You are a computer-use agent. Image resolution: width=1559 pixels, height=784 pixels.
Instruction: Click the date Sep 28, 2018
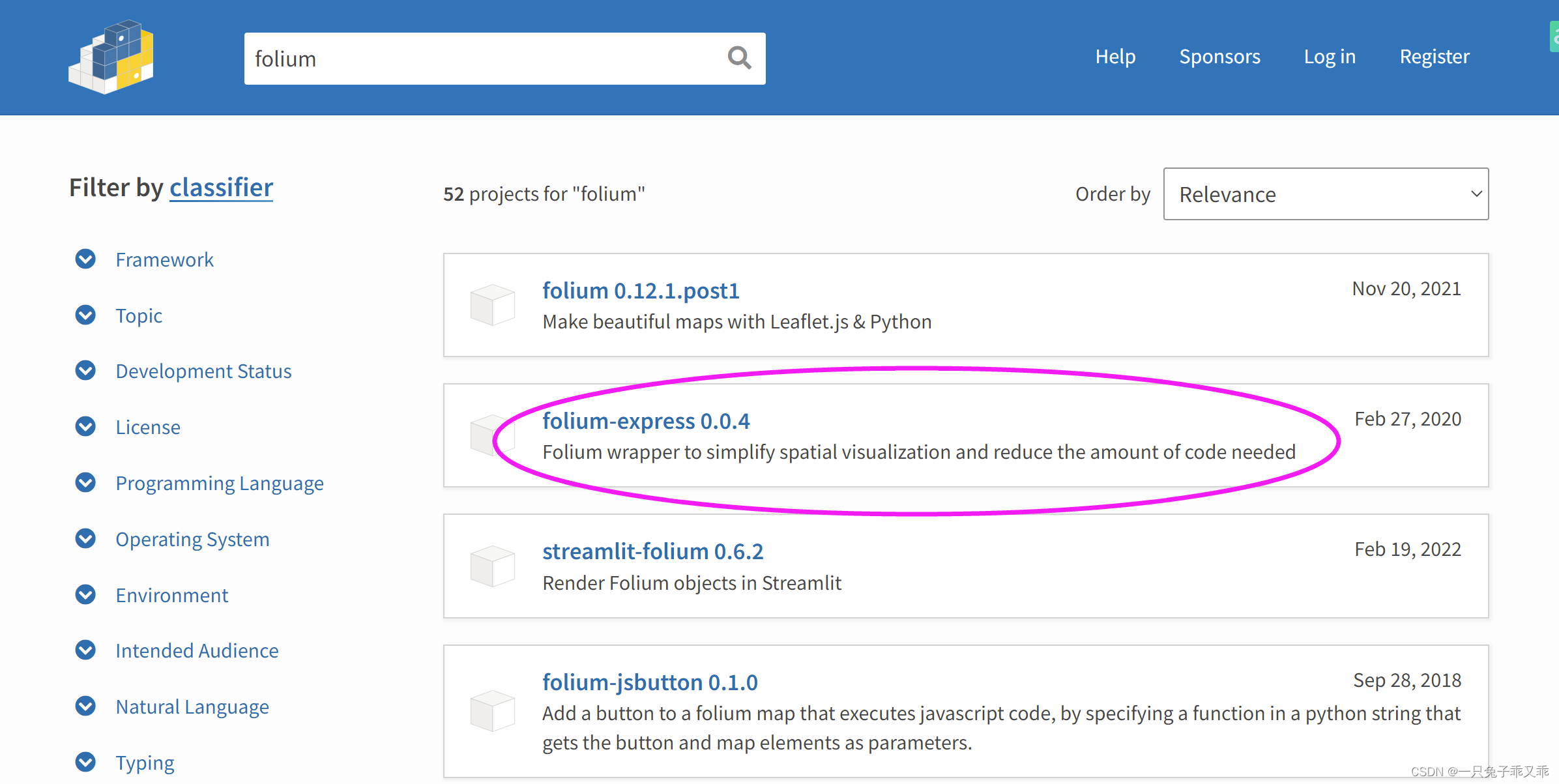click(1407, 680)
